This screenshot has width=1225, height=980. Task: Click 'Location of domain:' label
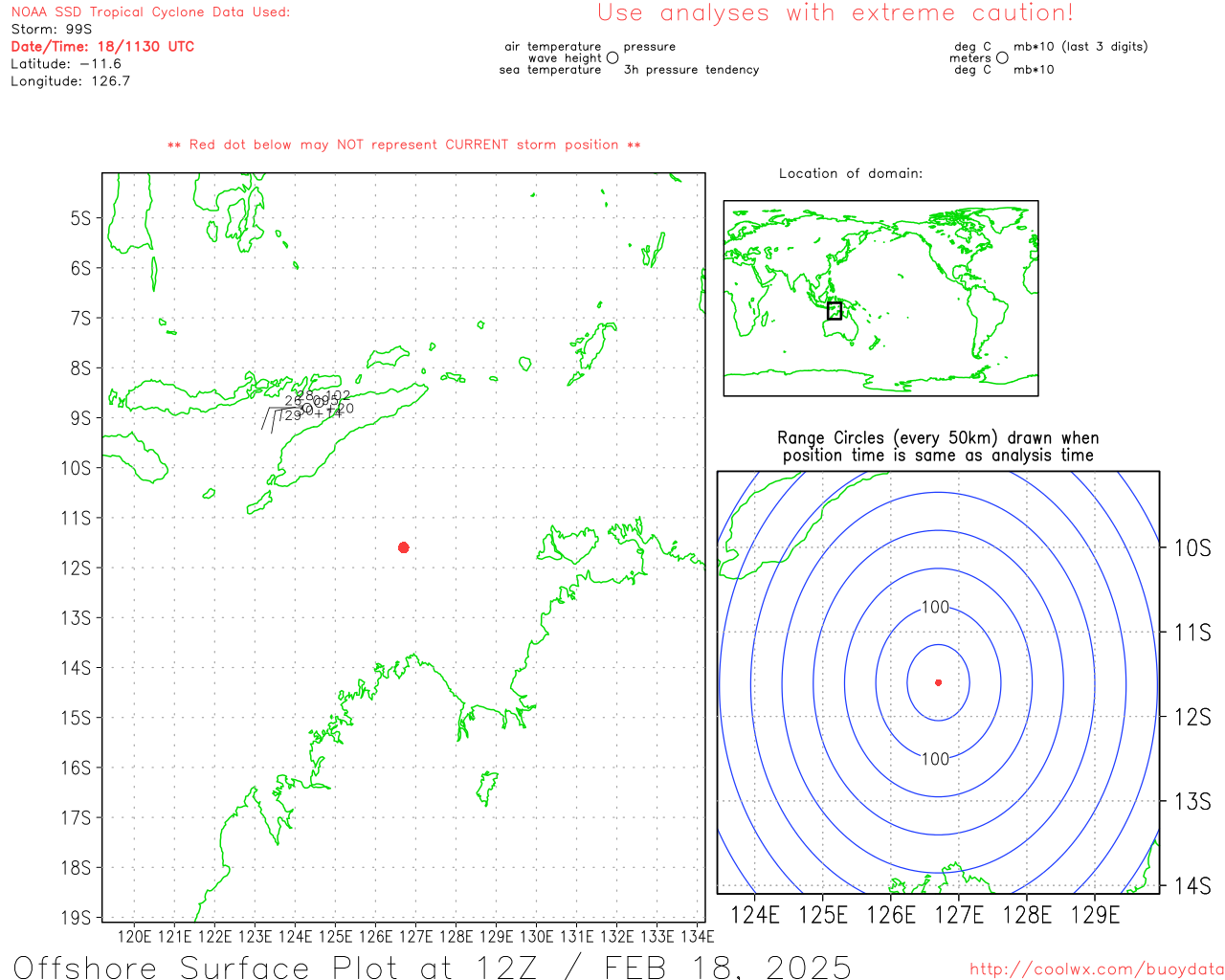pos(851,173)
